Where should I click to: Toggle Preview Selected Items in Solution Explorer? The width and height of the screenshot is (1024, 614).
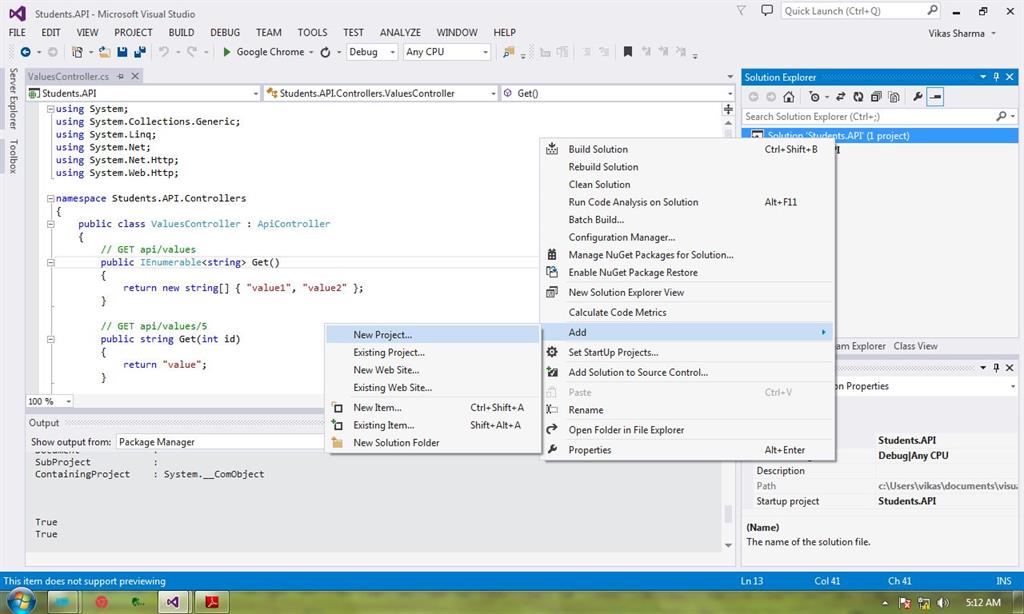pyautogui.click(x=936, y=97)
